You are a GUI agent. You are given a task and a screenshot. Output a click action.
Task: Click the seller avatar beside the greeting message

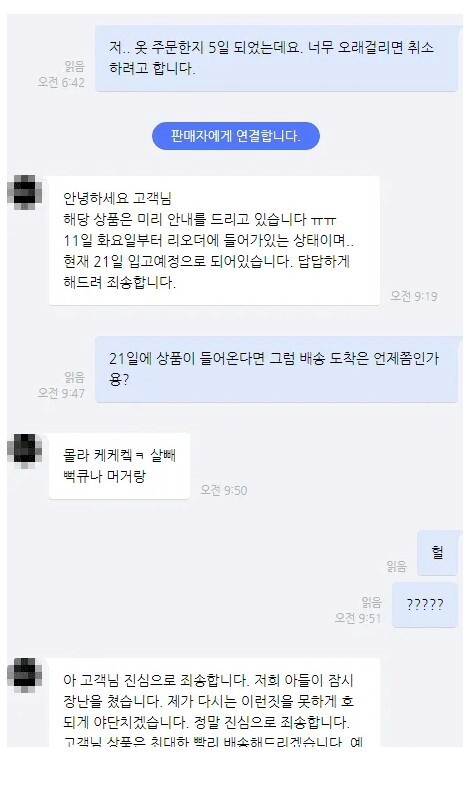point(24,192)
